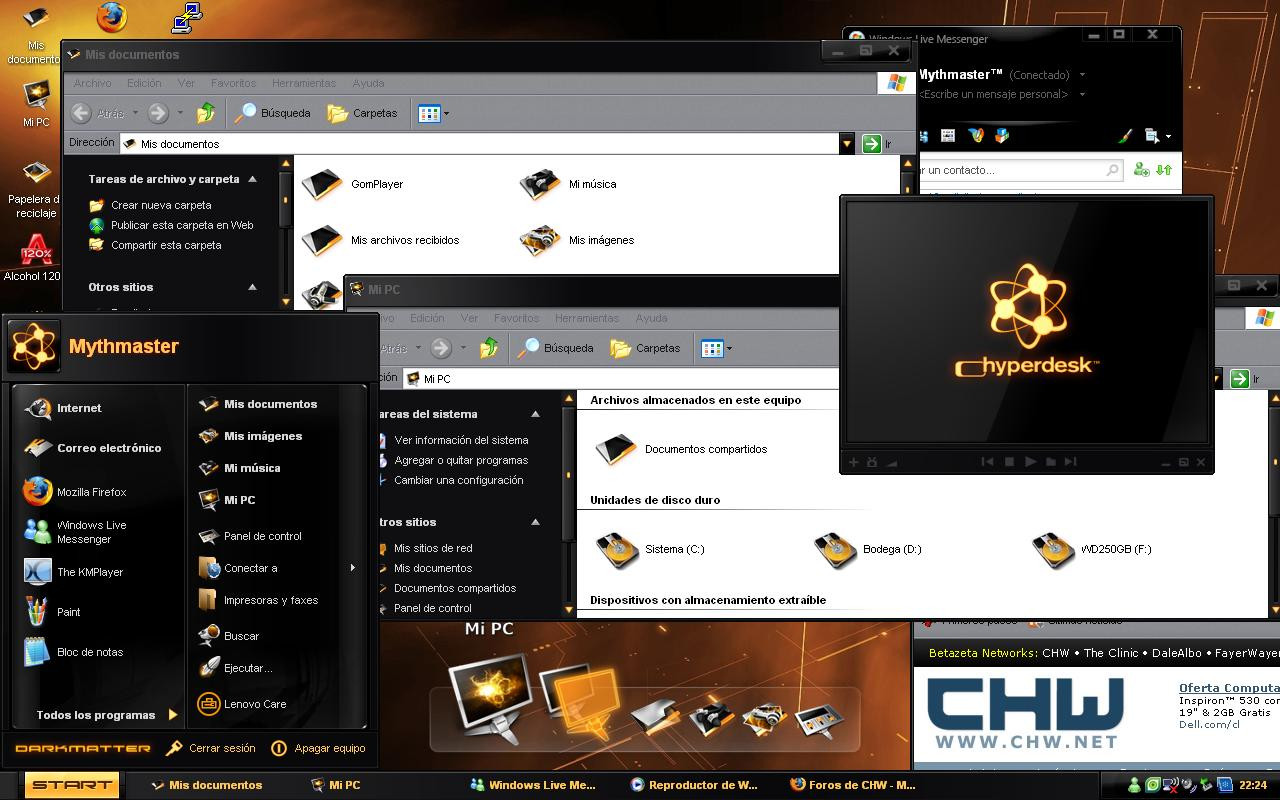Open the Herramientas menu in Mis documentos

pyautogui.click(x=304, y=83)
